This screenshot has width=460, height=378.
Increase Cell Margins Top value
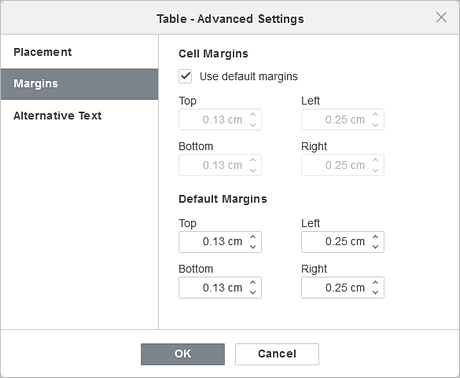253,114
